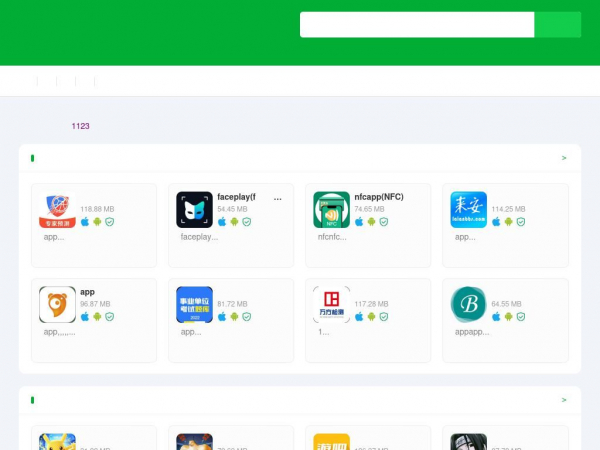
Task: Open the red 万方 app icon
Action: point(331,305)
